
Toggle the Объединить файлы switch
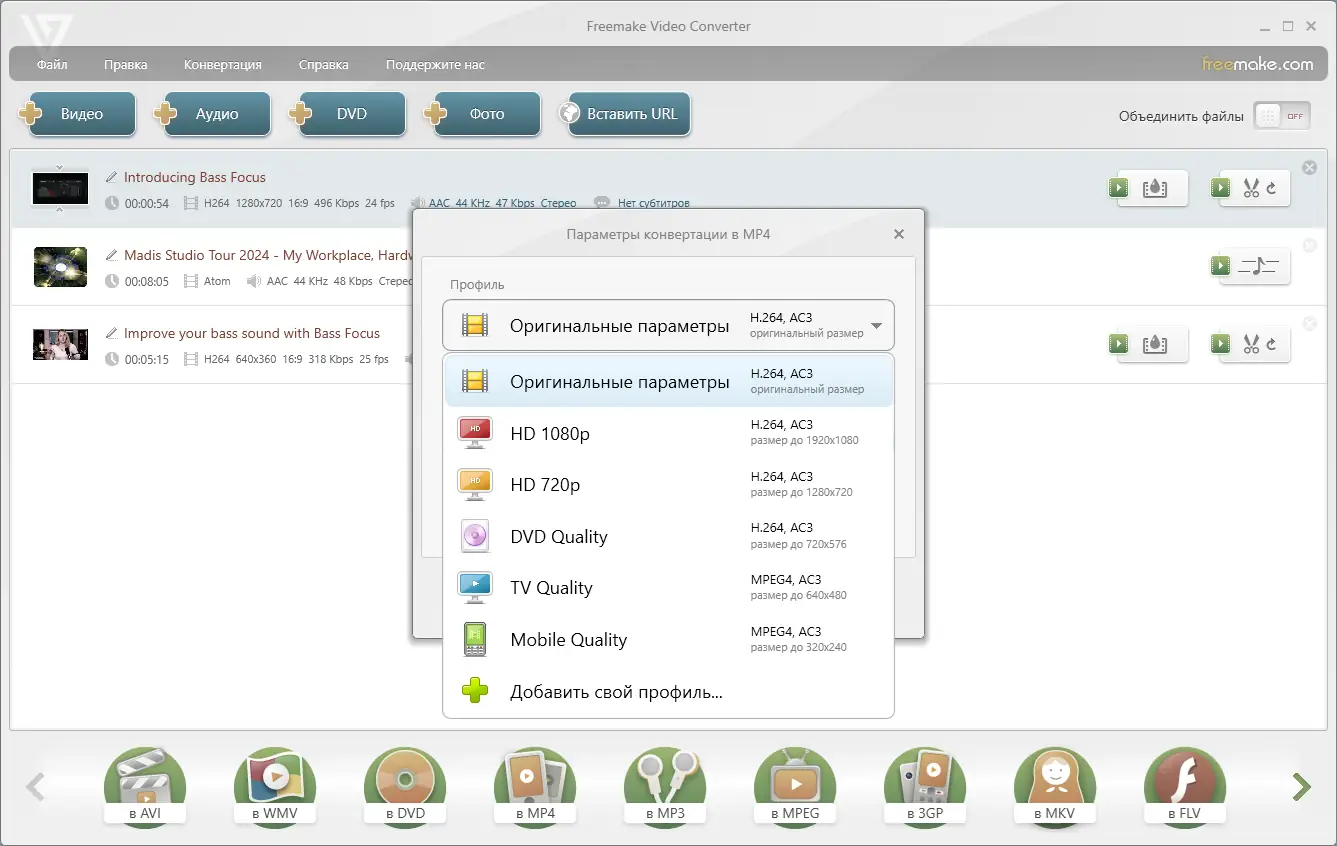coord(1281,116)
